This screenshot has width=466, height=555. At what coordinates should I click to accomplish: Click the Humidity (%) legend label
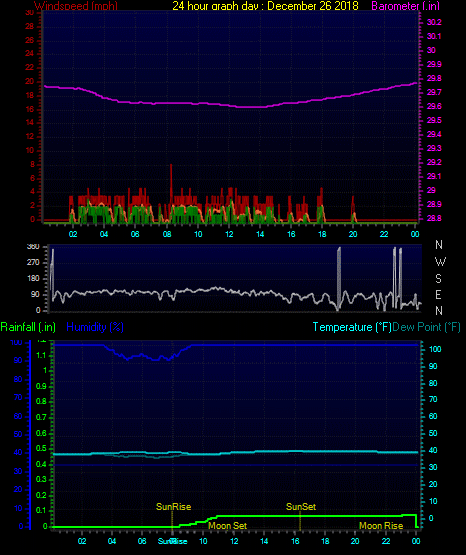point(95,327)
